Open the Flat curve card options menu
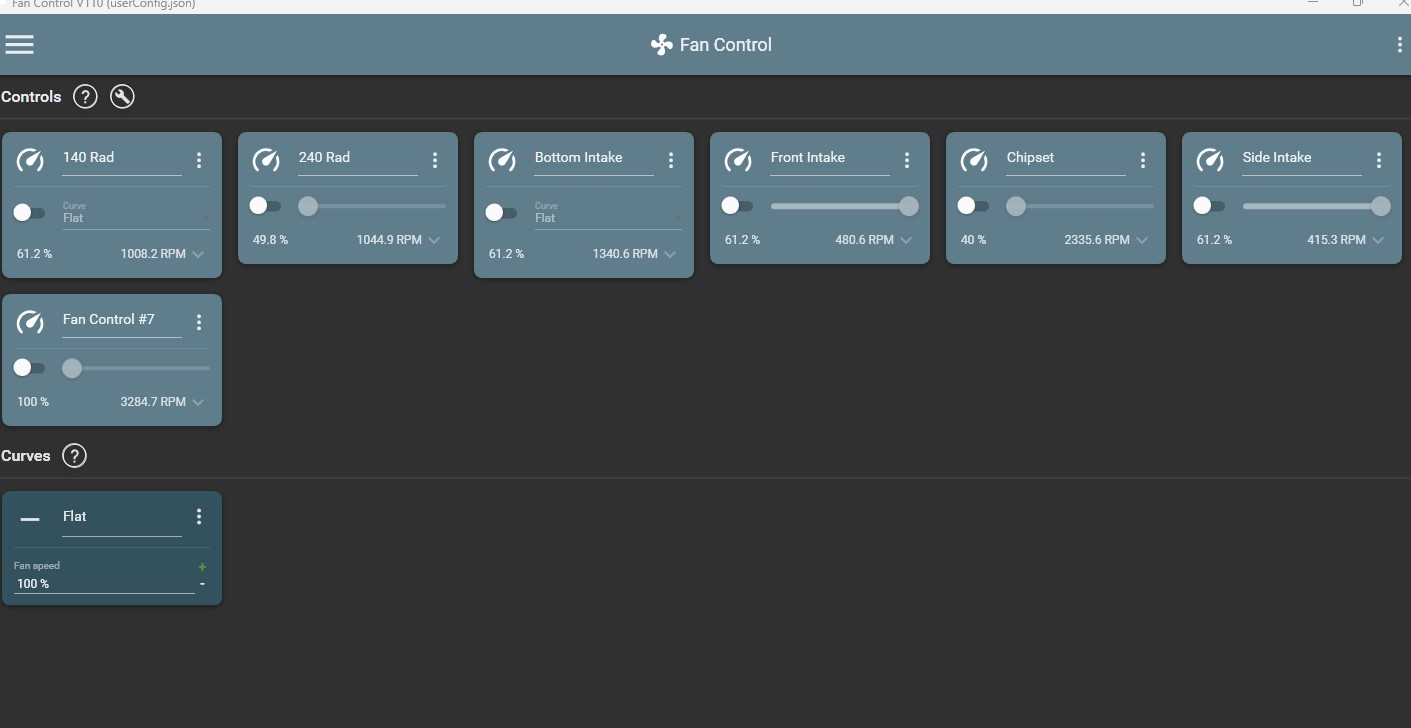1411x728 pixels. [199, 516]
